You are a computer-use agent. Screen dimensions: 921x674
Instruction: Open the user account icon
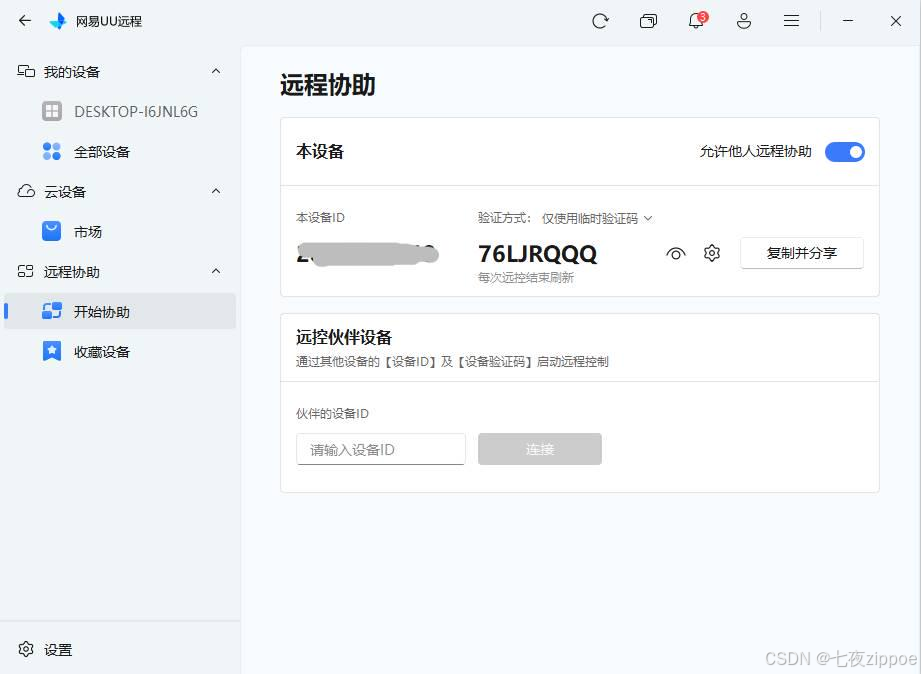point(744,21)
